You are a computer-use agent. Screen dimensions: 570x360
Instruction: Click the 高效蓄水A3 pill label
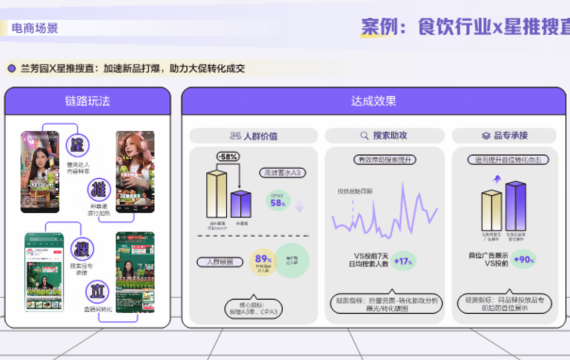click(x=282, y=173)
